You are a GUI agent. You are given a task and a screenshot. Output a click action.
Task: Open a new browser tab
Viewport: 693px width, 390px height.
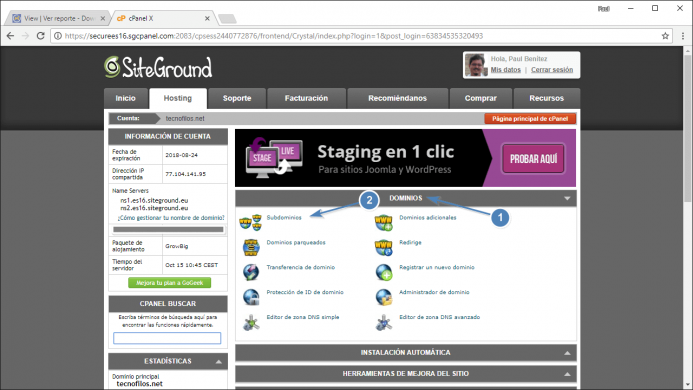tap(227, 19)
